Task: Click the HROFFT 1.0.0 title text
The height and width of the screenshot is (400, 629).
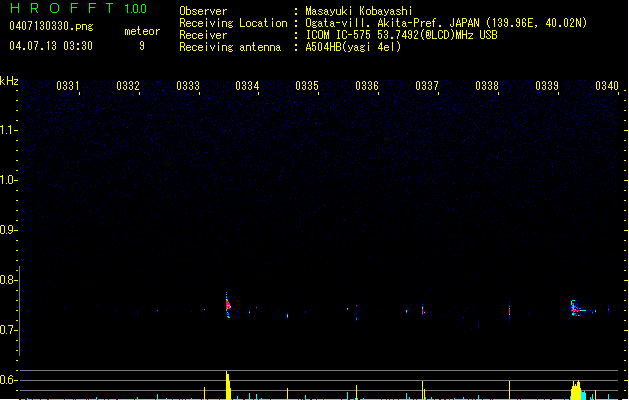Action: click(x=78, y=8)
